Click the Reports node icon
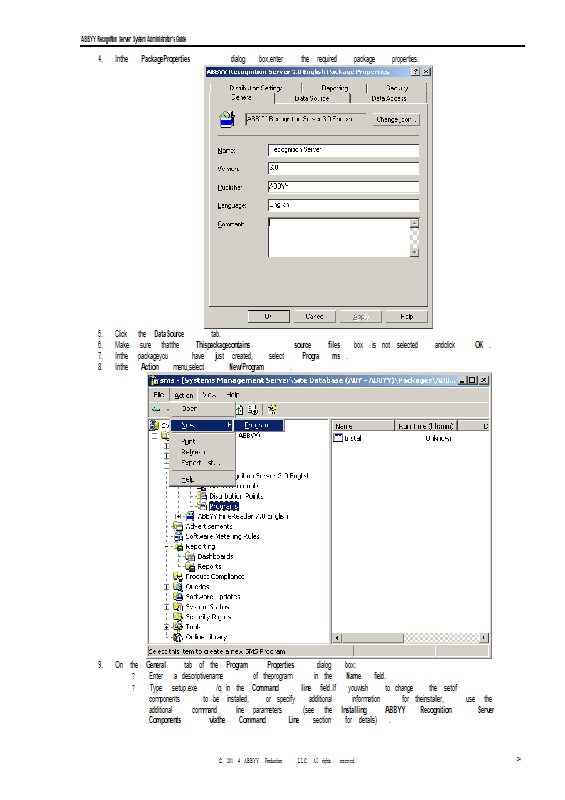 (190, 566)
